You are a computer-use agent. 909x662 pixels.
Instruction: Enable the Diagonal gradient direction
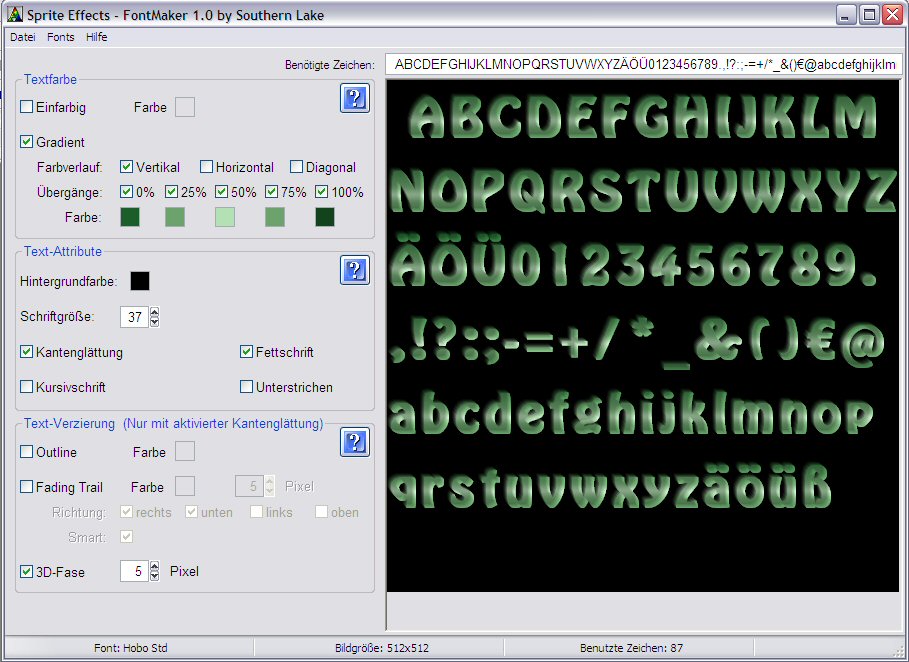(296, 167)
